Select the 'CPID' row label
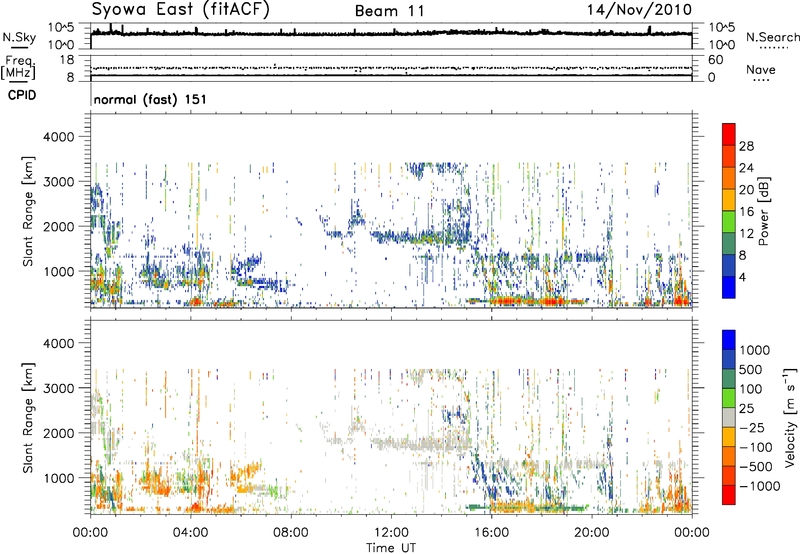This screenshot has height=554, width=800. (x=22, y=95)
